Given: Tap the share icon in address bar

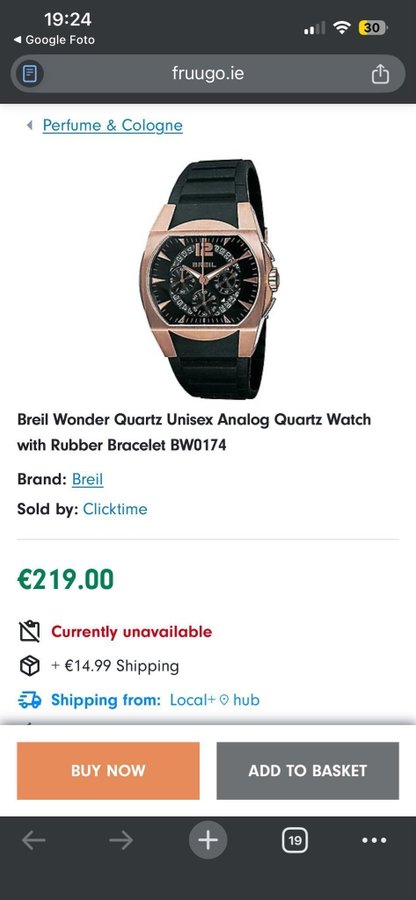Looking at the screenshot, I should pos(380,74).
